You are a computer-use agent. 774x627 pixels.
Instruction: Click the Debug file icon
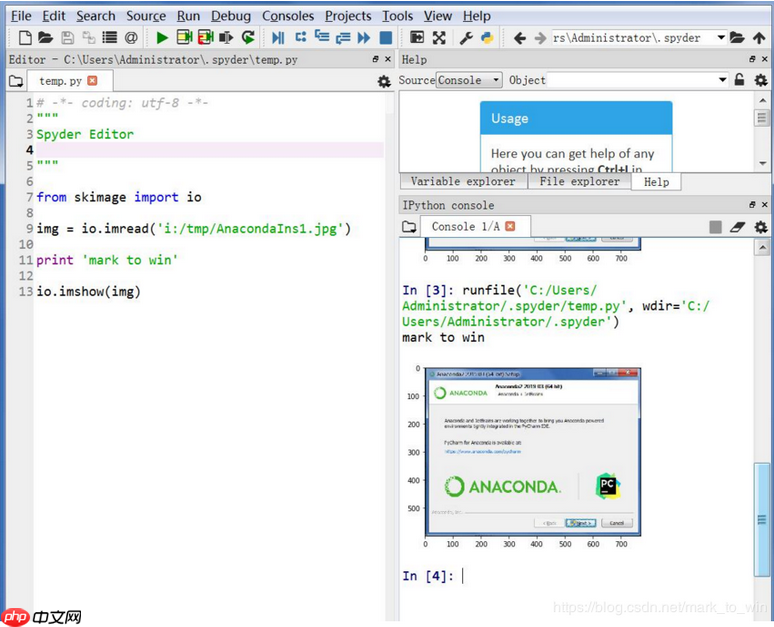pos(279,38)
